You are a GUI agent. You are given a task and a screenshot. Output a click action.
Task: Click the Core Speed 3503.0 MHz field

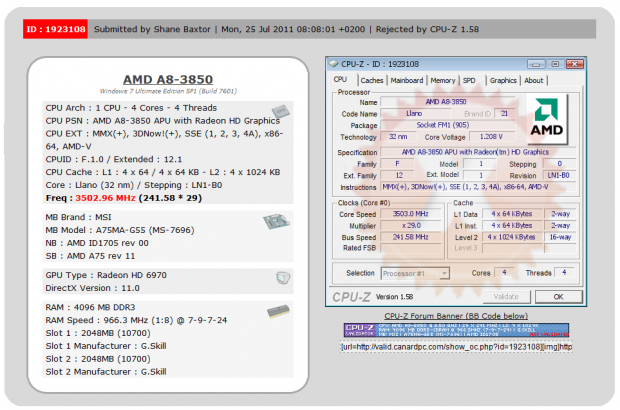click(410, 214)
